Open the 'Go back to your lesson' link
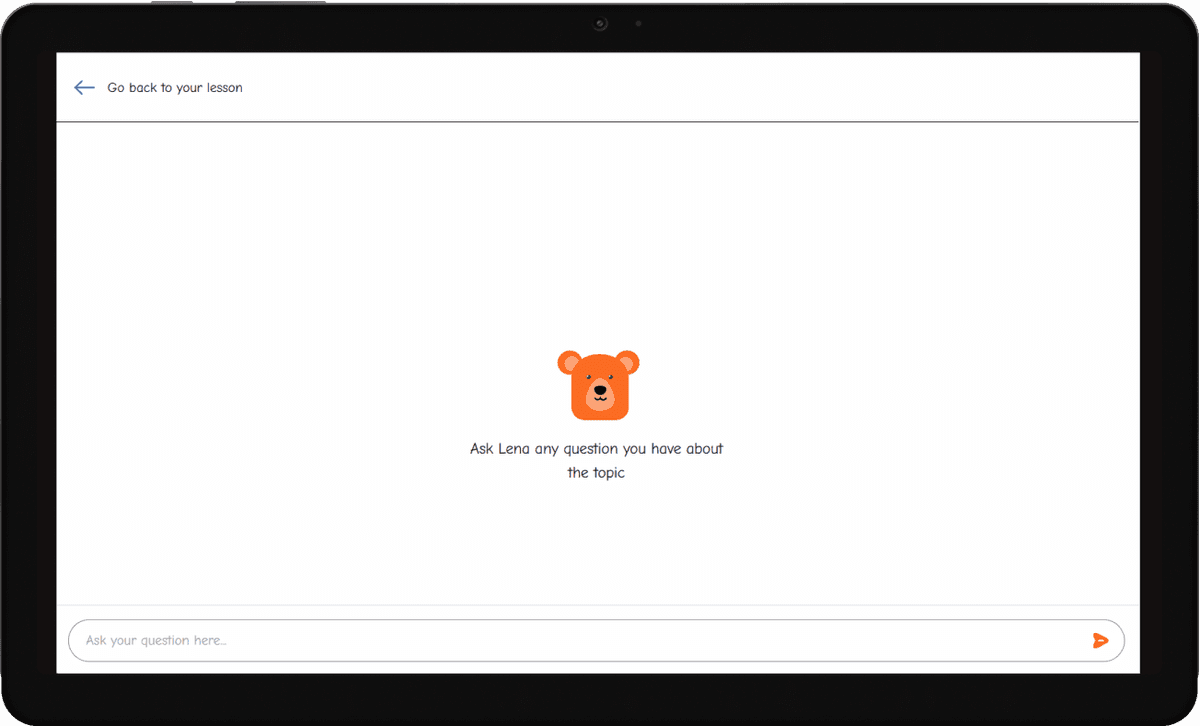1200x726 pixels. 174,88
